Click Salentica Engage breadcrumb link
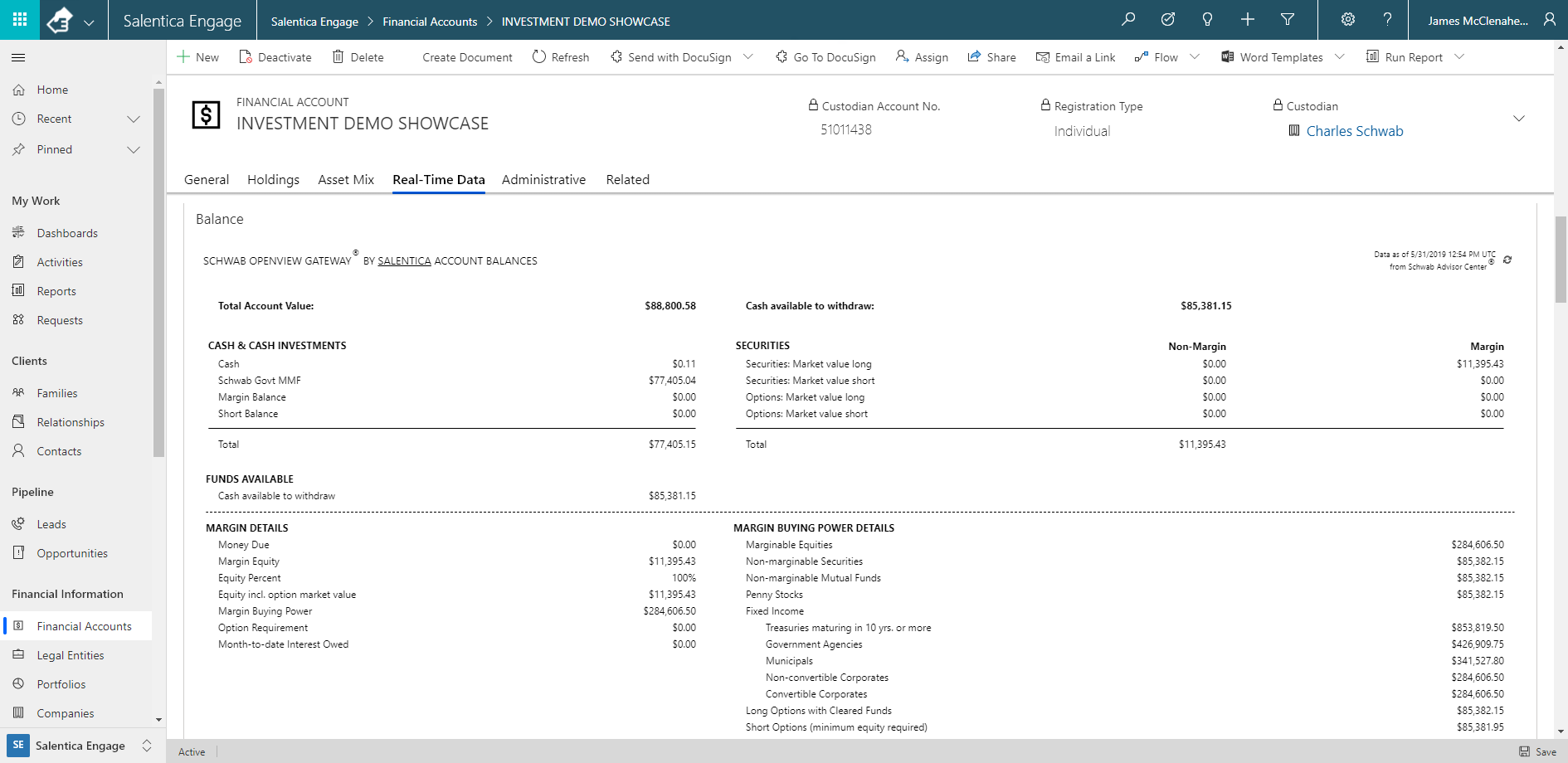The height and width of the screenshot is (763, 1568). coord(314,22)
